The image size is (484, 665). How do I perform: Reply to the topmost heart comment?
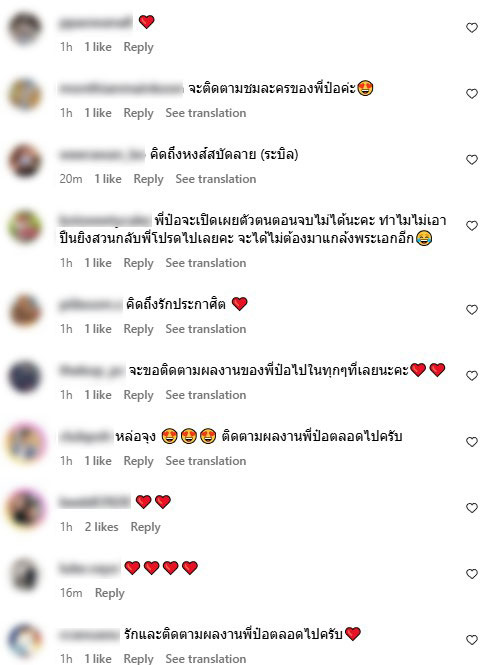point(138,47)
